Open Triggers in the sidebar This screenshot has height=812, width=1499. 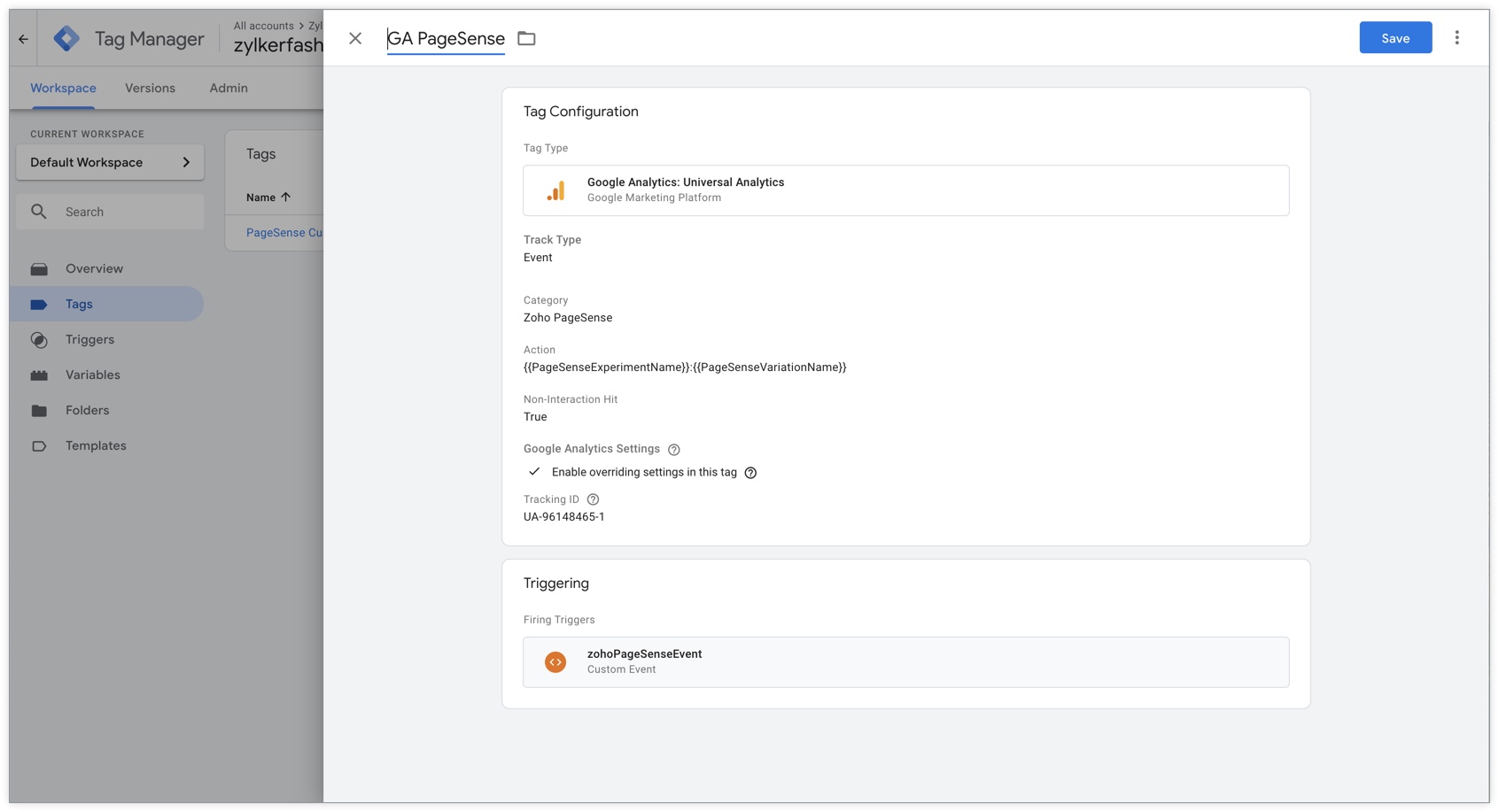[89, 340]
